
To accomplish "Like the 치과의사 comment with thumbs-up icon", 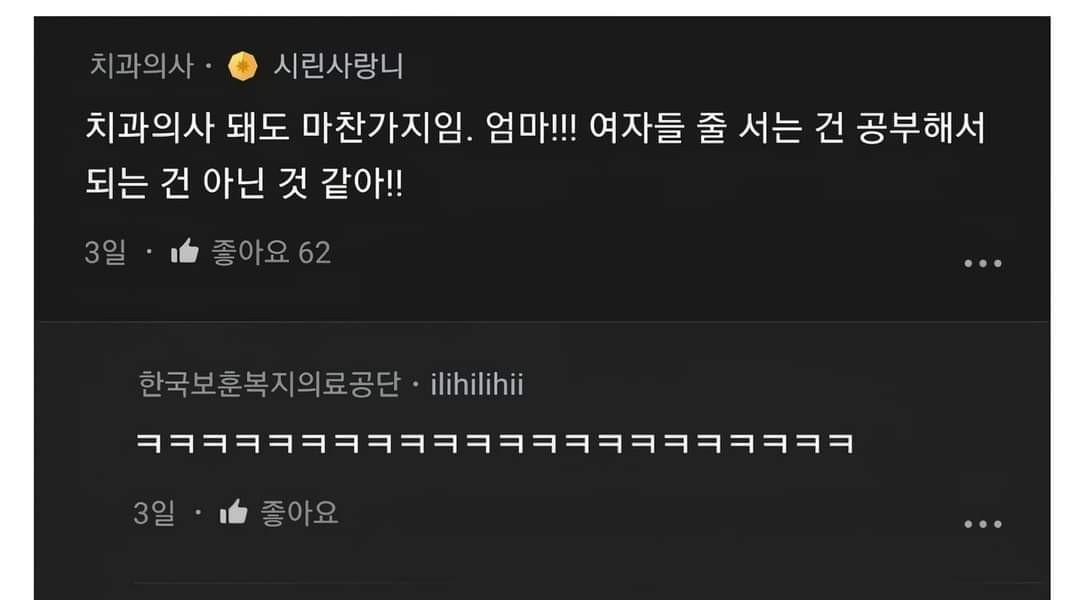I will coord(185,251).
